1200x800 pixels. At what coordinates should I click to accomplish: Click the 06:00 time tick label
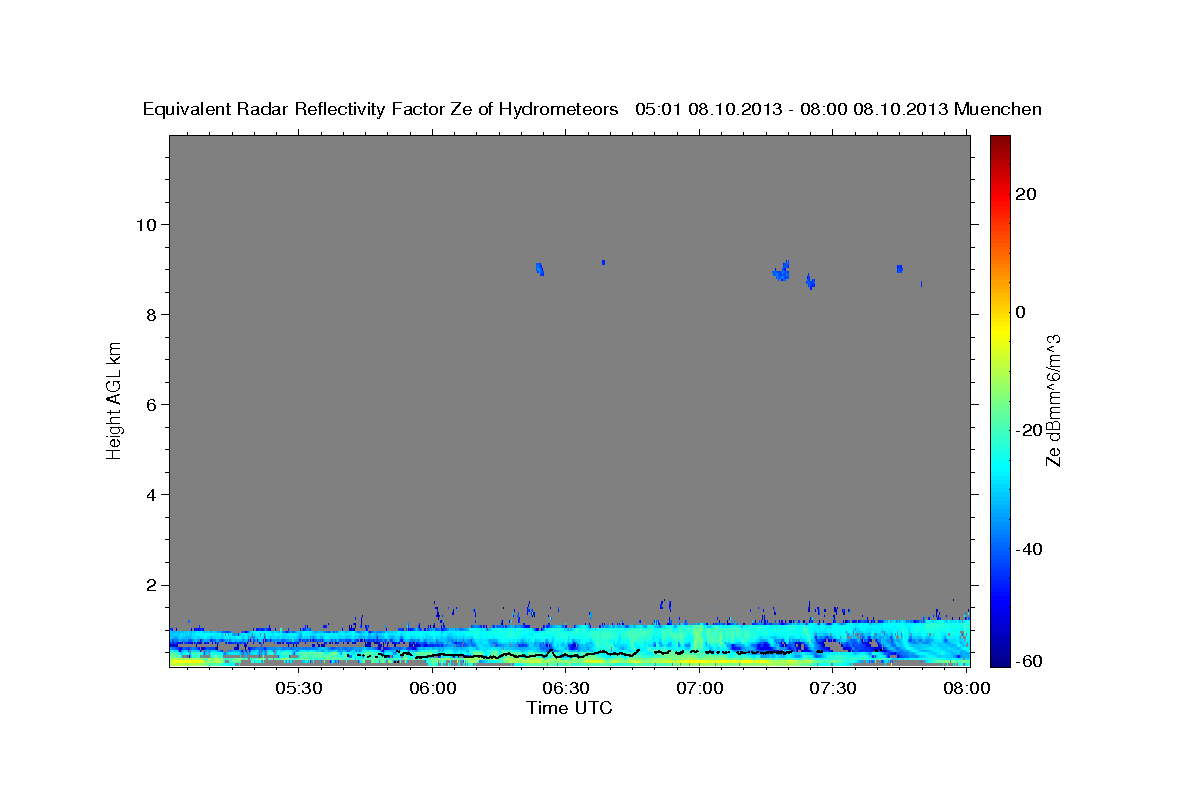pos(432,689)
